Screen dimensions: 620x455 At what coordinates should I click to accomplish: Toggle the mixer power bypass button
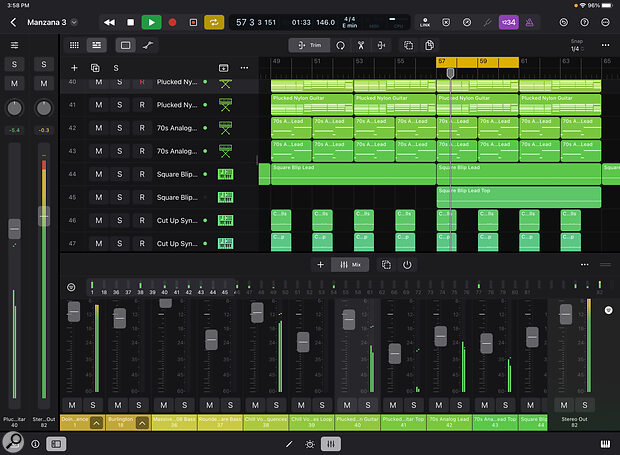407,265
